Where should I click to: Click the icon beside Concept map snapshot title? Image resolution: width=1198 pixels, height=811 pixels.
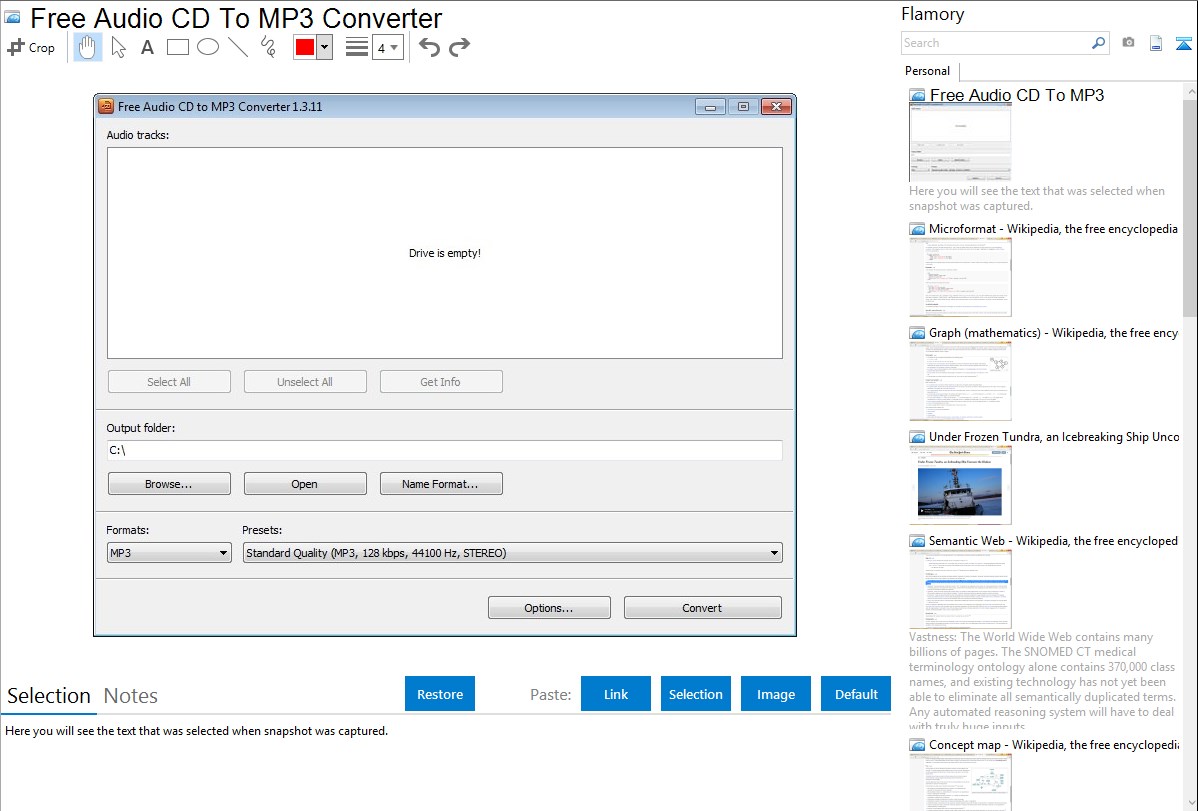point(917,744)
